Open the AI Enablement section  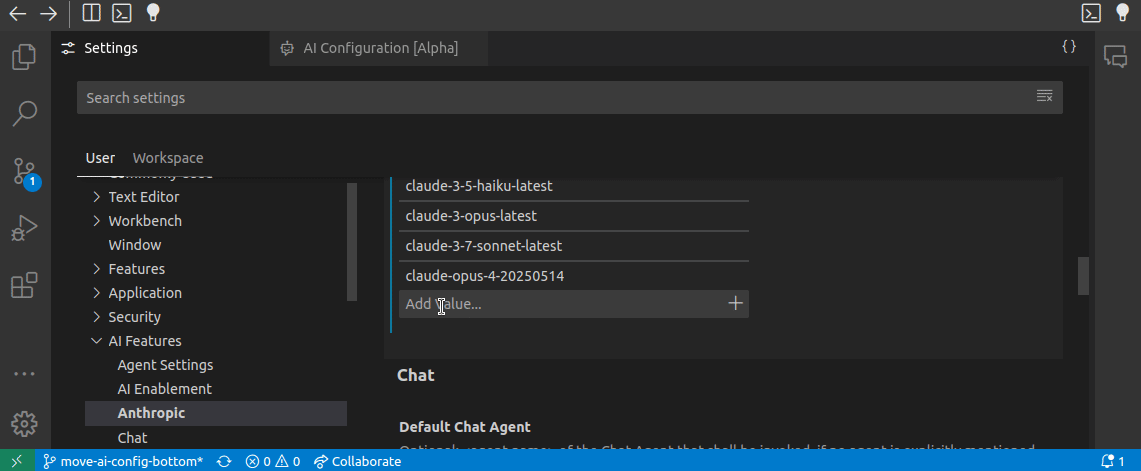pyautogui.click(x=164, y=389)
